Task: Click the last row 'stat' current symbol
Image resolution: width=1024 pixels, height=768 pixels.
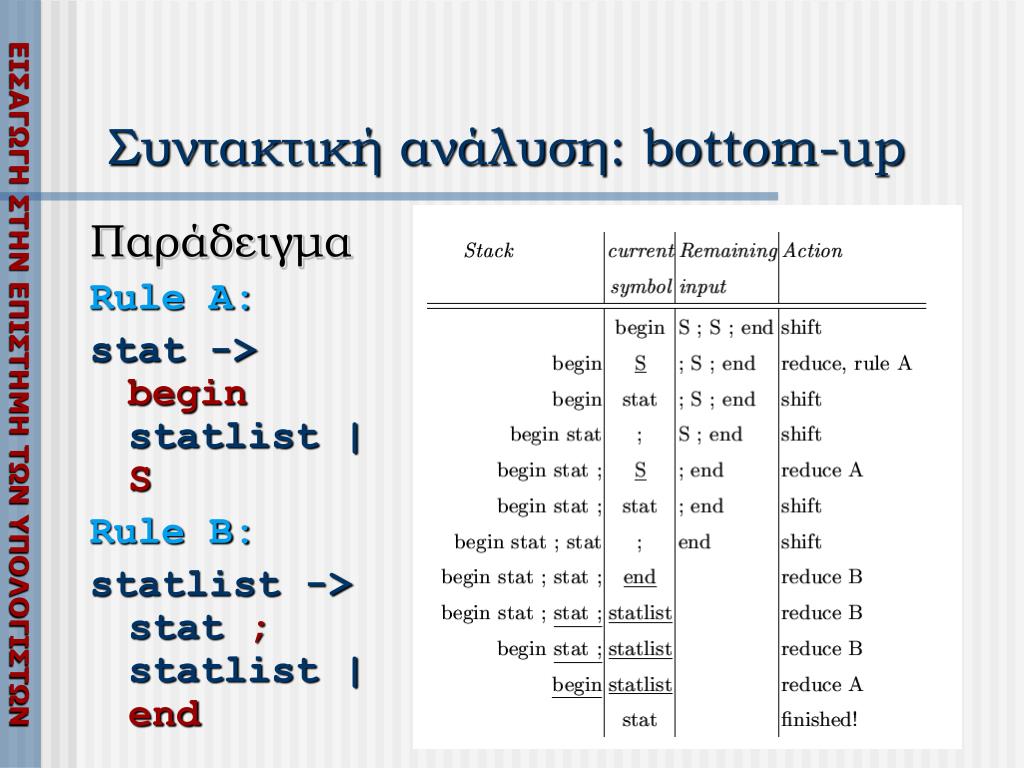Action: (x=639, y=720)
